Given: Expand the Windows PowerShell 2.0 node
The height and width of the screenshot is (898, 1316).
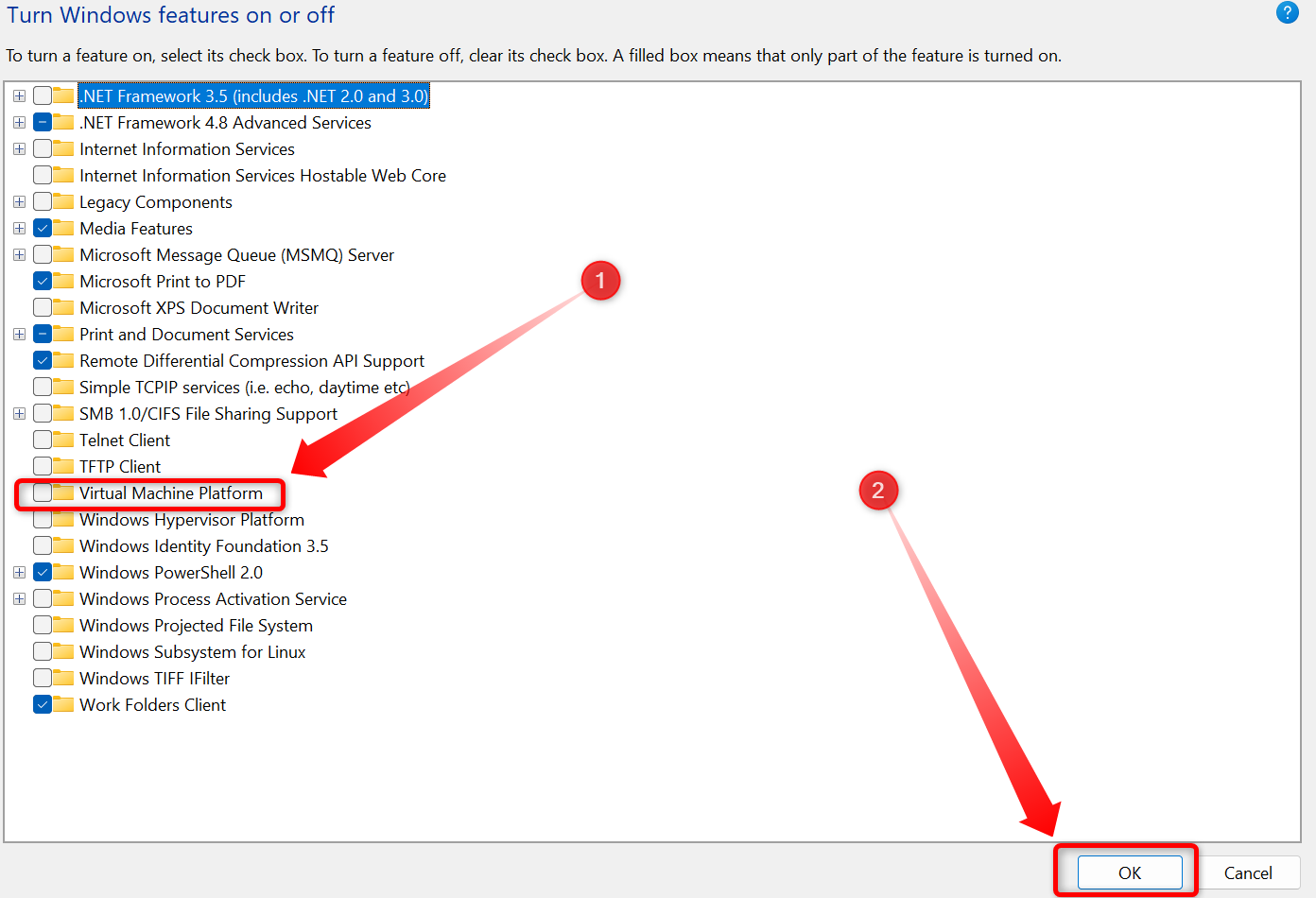Looking at the screenshot, I should [x=19, y=572].
